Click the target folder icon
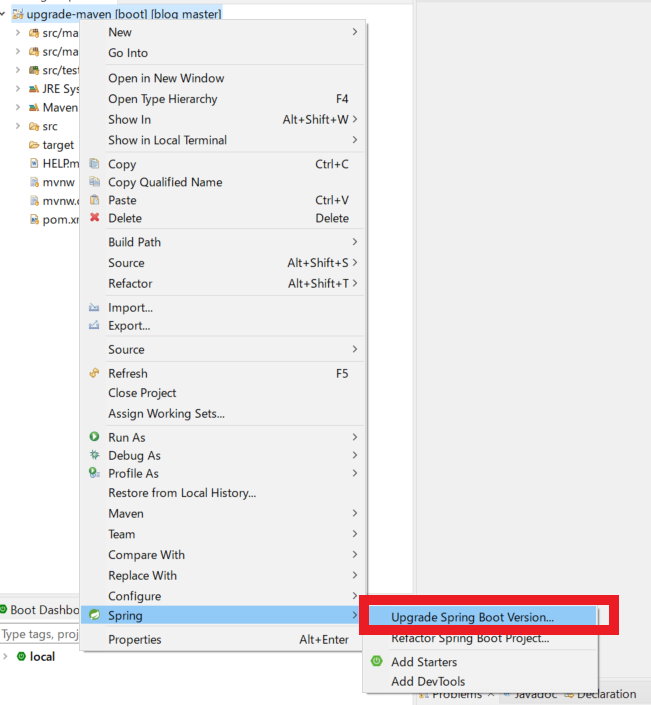Image resolution: width=651 pixels, height=705 pixels. pyautogui.click(x=34, y=145)
